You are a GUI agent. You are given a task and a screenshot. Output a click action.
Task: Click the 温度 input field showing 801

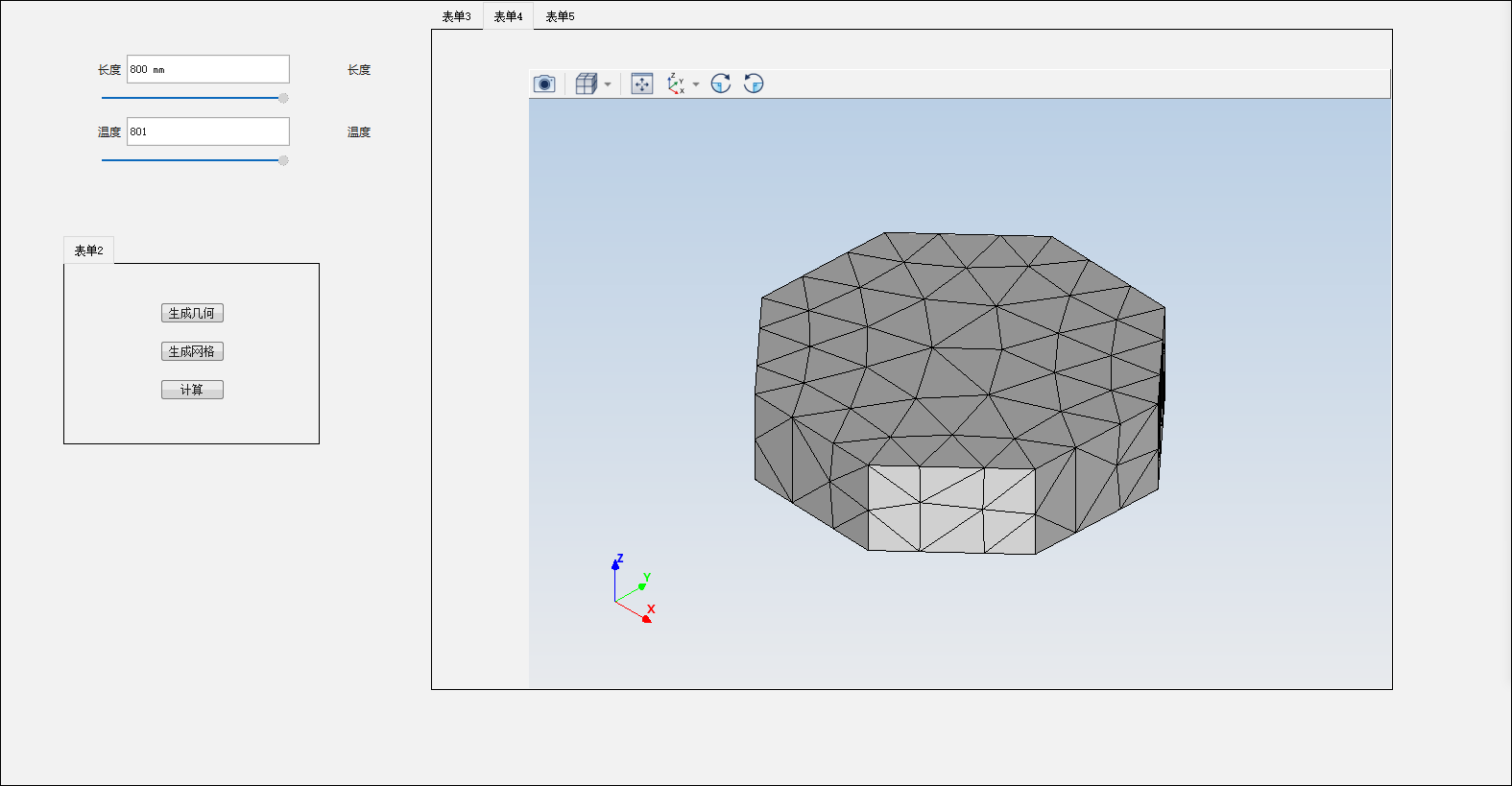(x=208, y=131)
